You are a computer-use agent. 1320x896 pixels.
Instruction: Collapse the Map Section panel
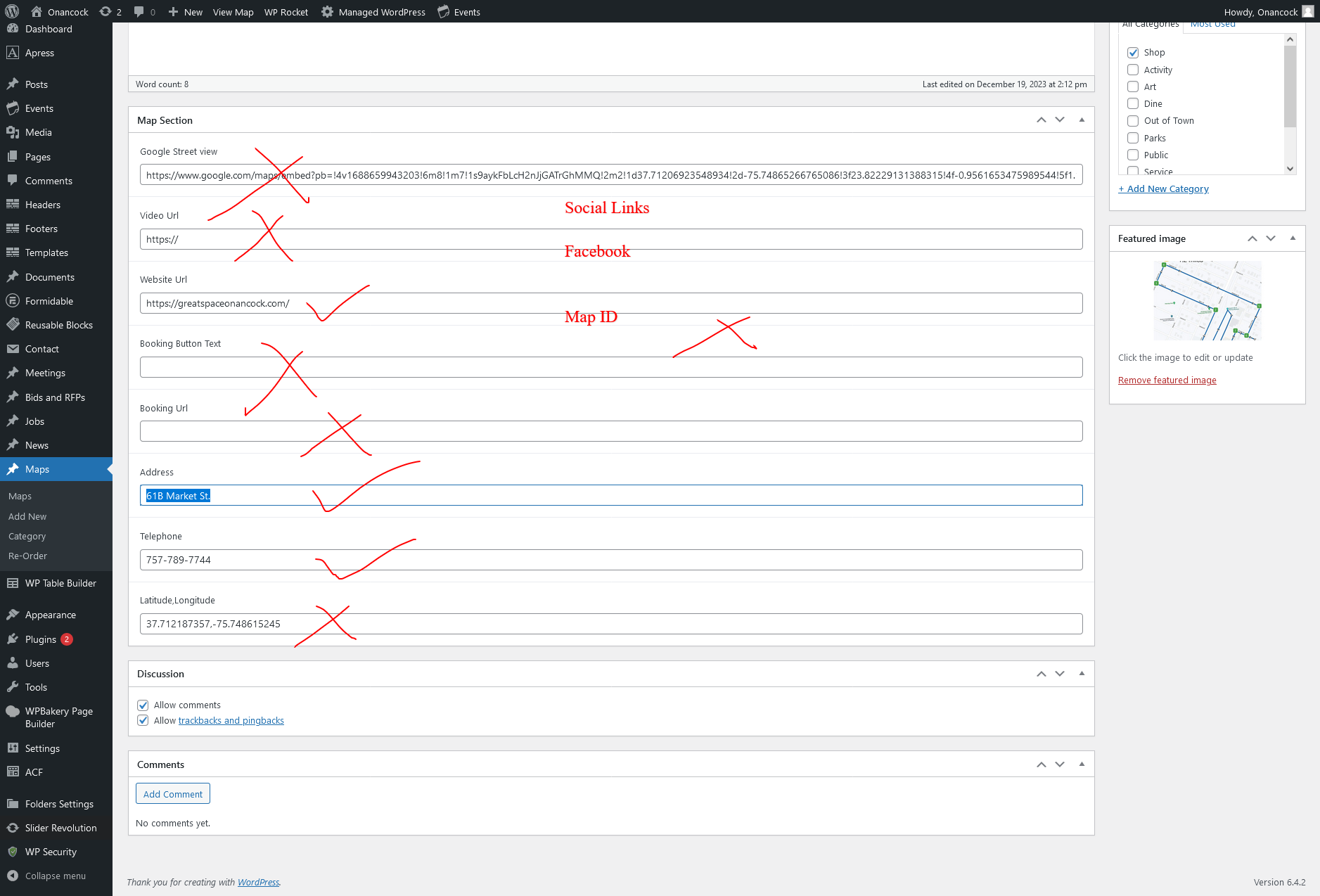(1082, 120)
